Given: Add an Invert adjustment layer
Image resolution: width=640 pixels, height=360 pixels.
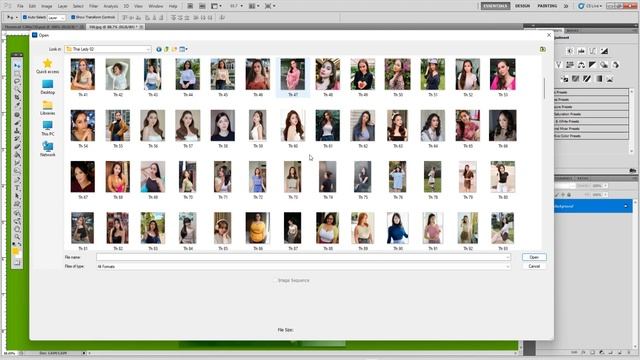Looking at the screenshot, I should (x=565, y=79).
